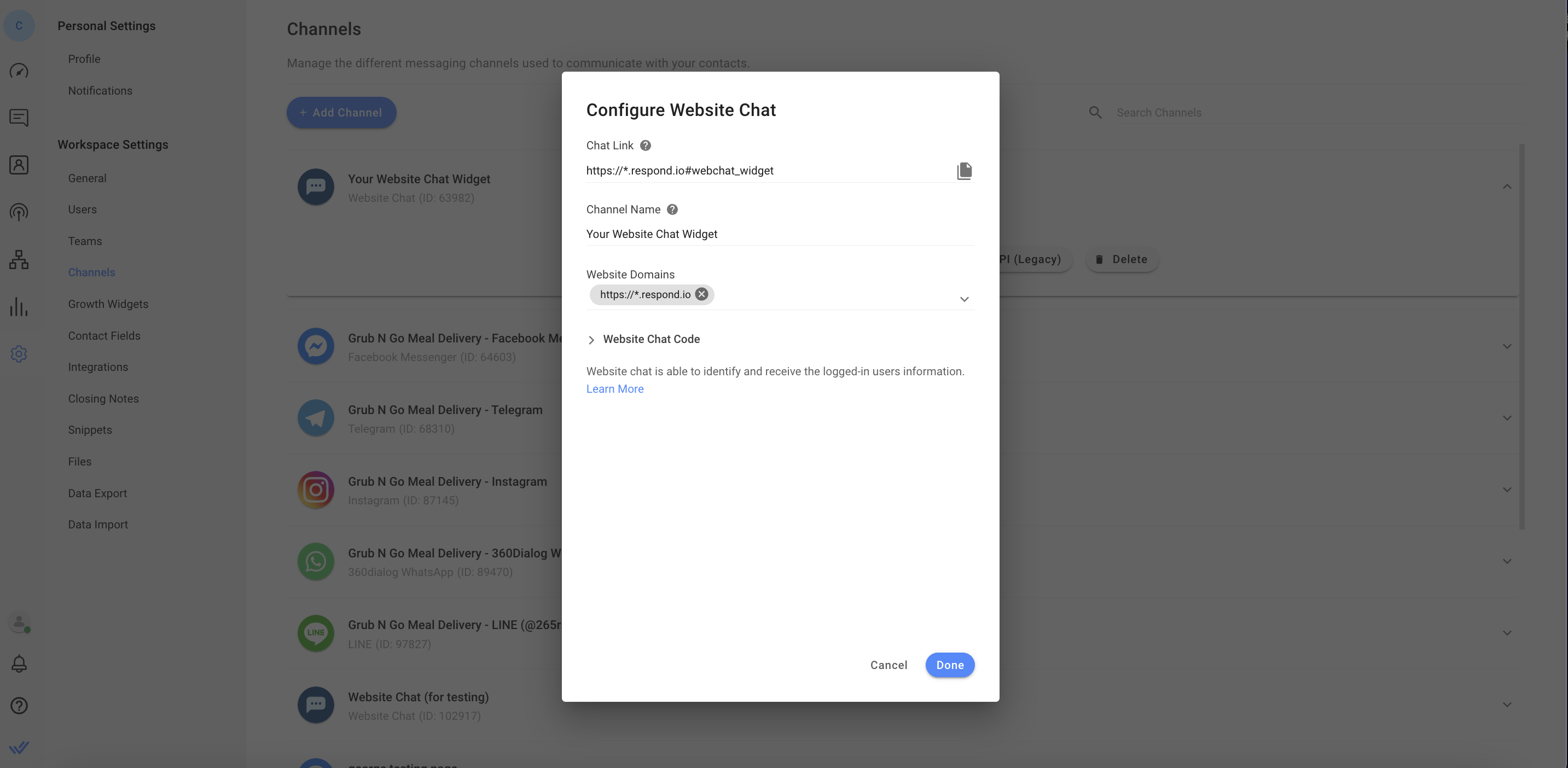Click the Website Domains dropdown chevron
Screen dimensions: 1568x768
click(963, 299)
